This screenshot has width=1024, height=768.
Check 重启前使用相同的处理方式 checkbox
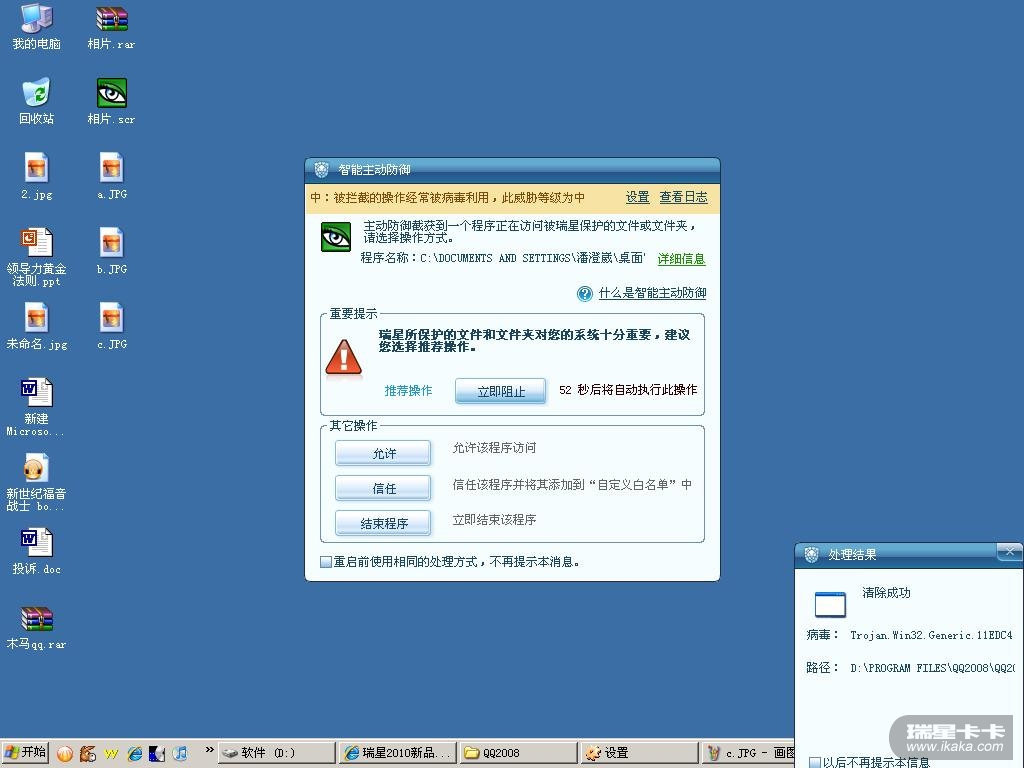click(x=326, y=562)
